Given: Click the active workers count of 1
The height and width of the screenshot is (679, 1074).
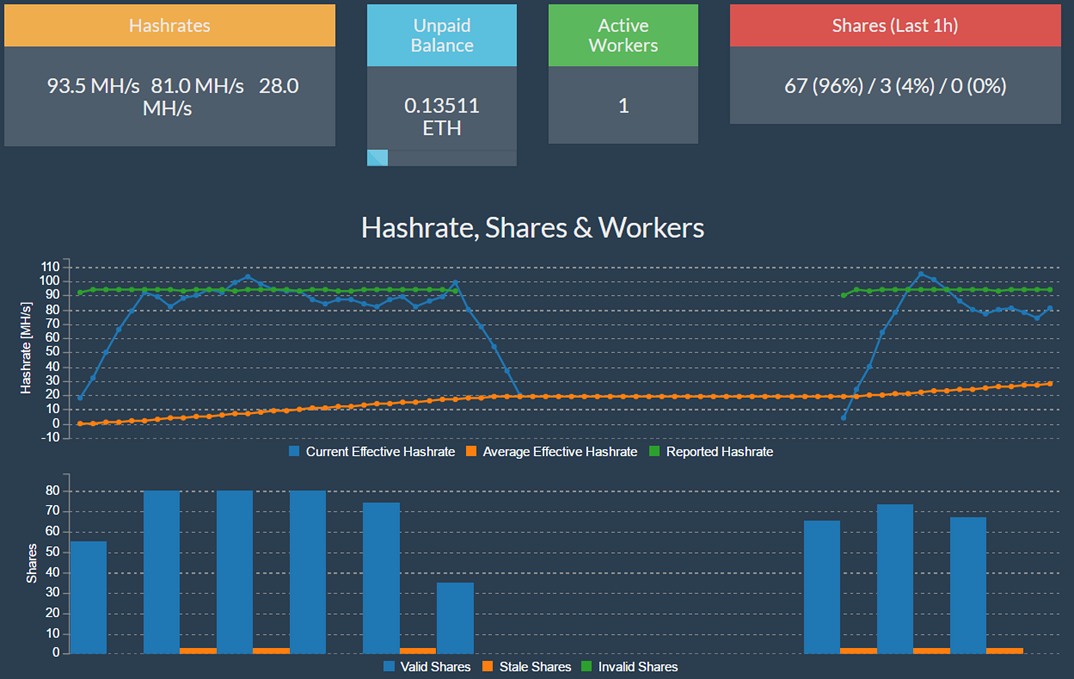Looking at the screenshot, I should click(623, 106).
